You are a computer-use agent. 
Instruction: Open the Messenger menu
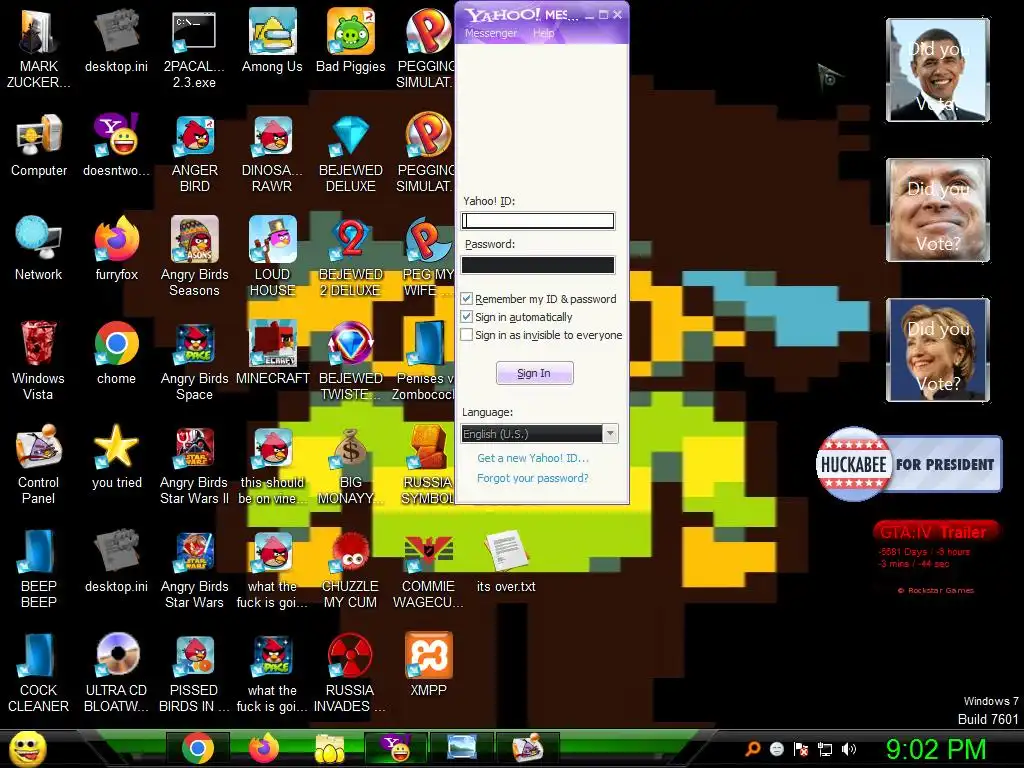[490, 33]
